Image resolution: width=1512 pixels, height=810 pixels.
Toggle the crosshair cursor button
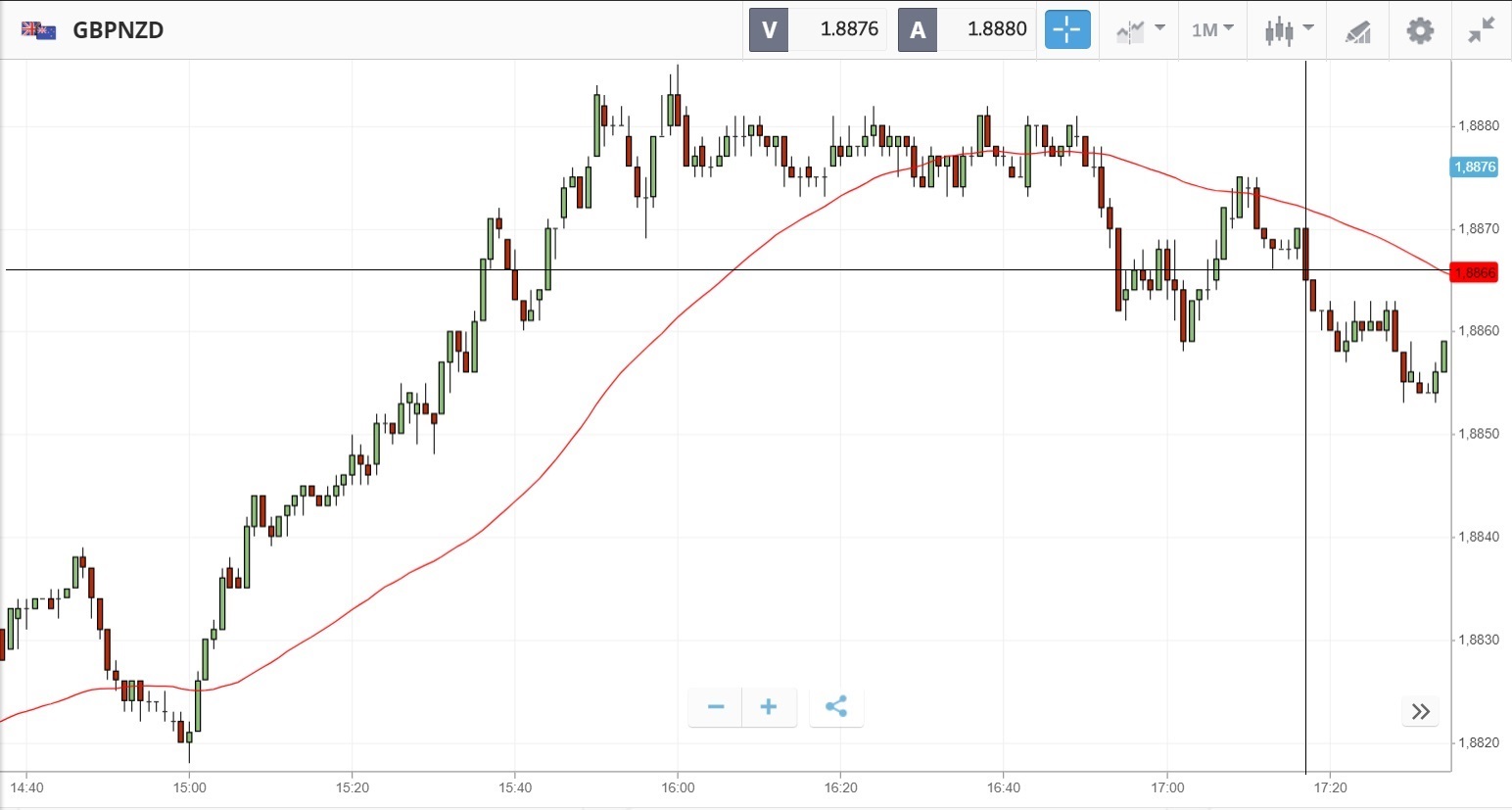[1066, 29]
